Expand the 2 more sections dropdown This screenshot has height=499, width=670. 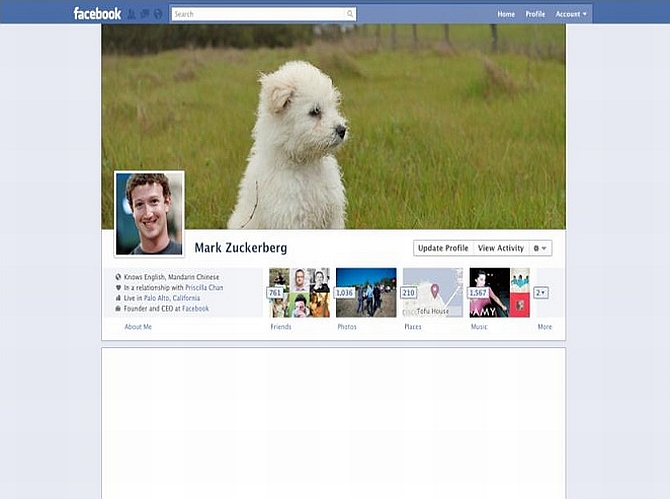pyautogui.click(x=541, y=293)
